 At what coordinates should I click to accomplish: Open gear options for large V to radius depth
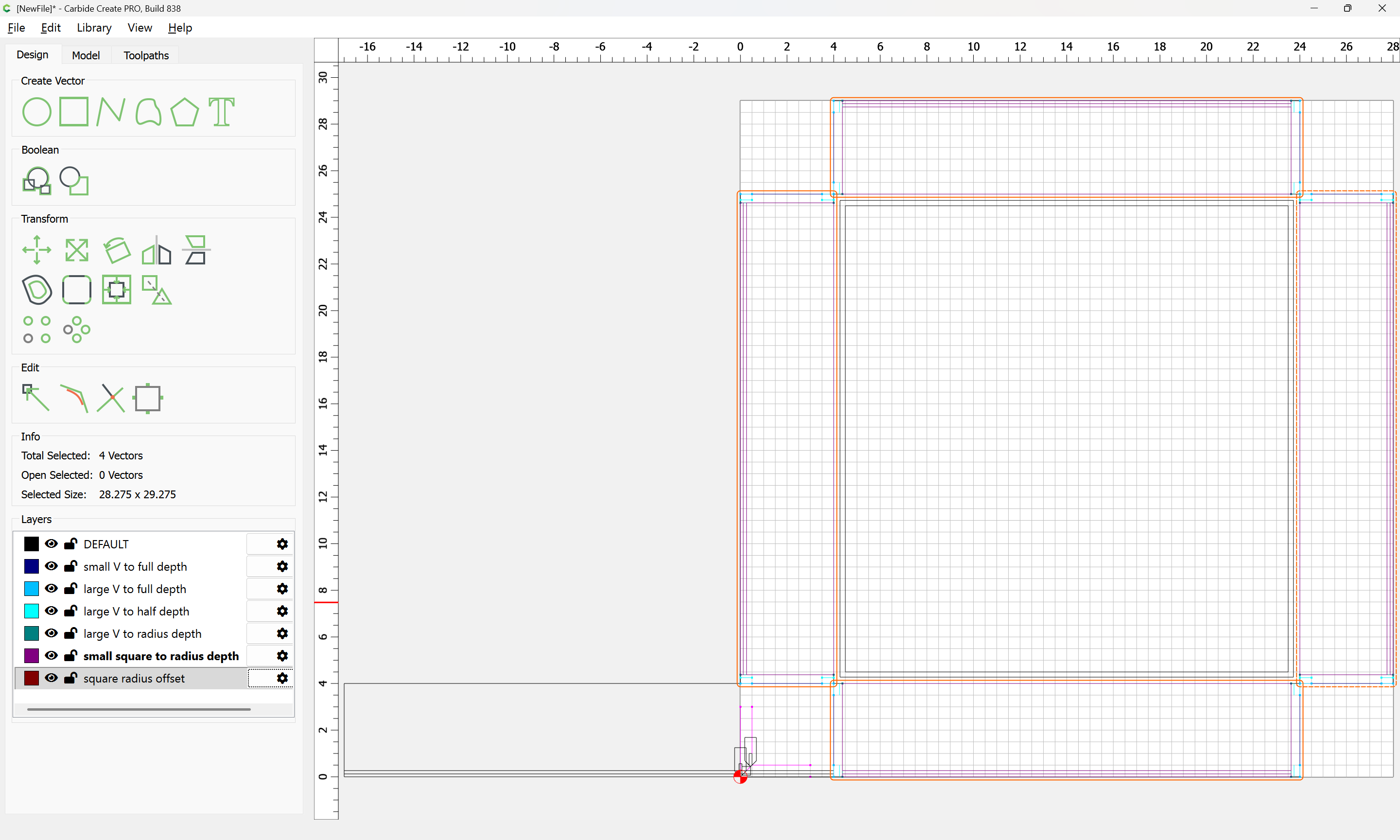[x=282, y=633]
